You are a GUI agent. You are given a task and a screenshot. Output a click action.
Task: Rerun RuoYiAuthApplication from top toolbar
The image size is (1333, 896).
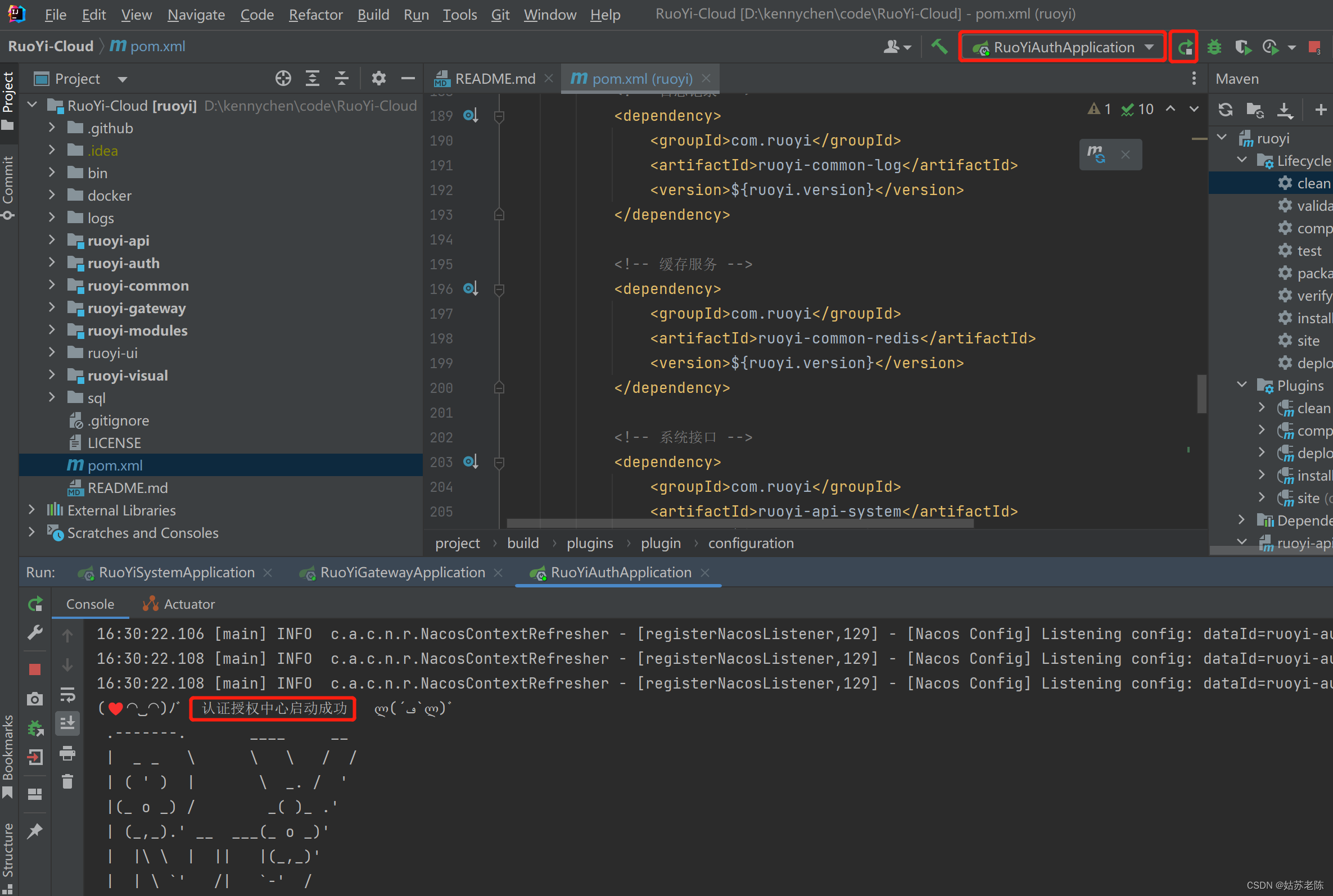1185,47
